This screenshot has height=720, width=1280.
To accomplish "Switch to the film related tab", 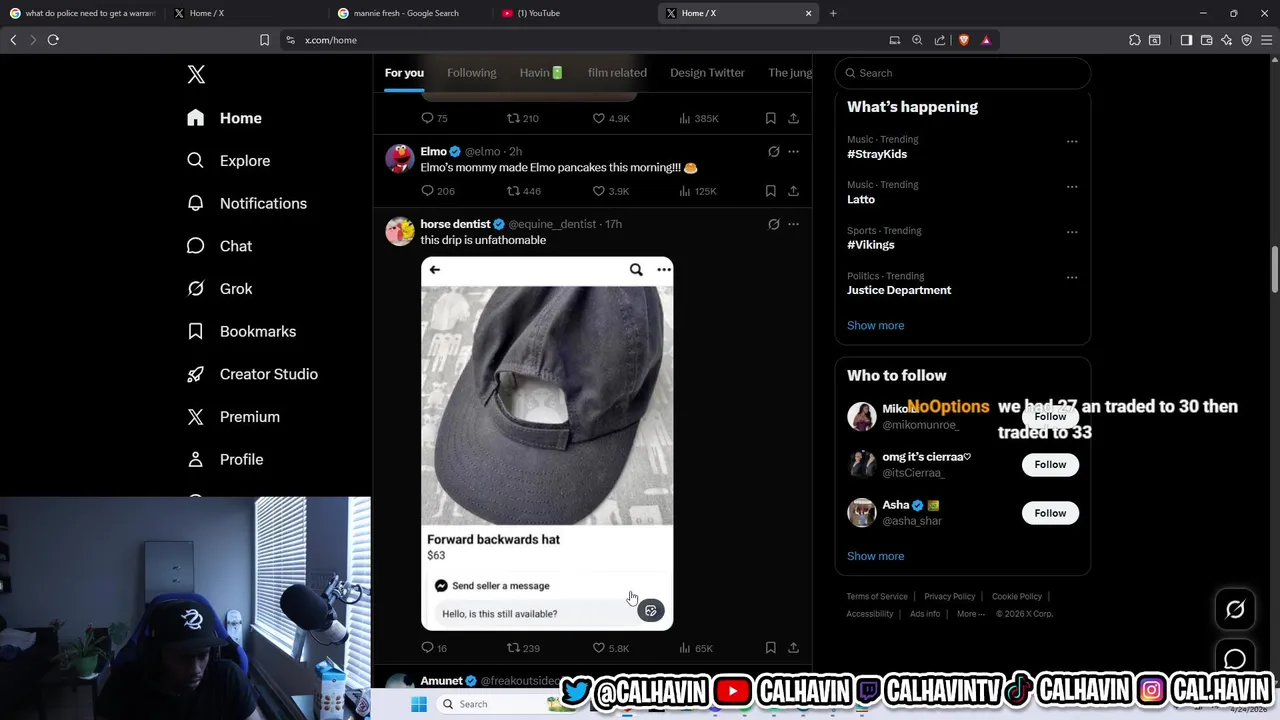I will (x=617, y=73).
